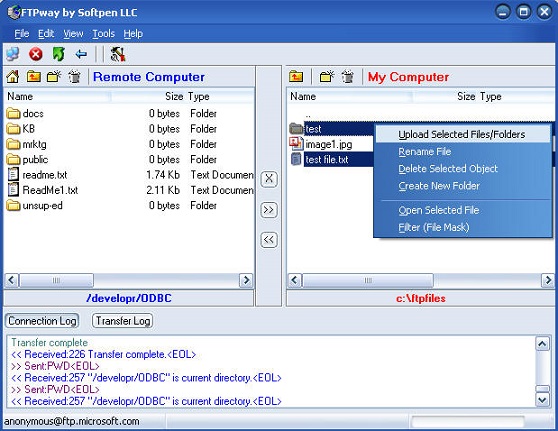Go to remote Home directory icon
The width and height of the screenshot is (558, 431).
(13, 77)
